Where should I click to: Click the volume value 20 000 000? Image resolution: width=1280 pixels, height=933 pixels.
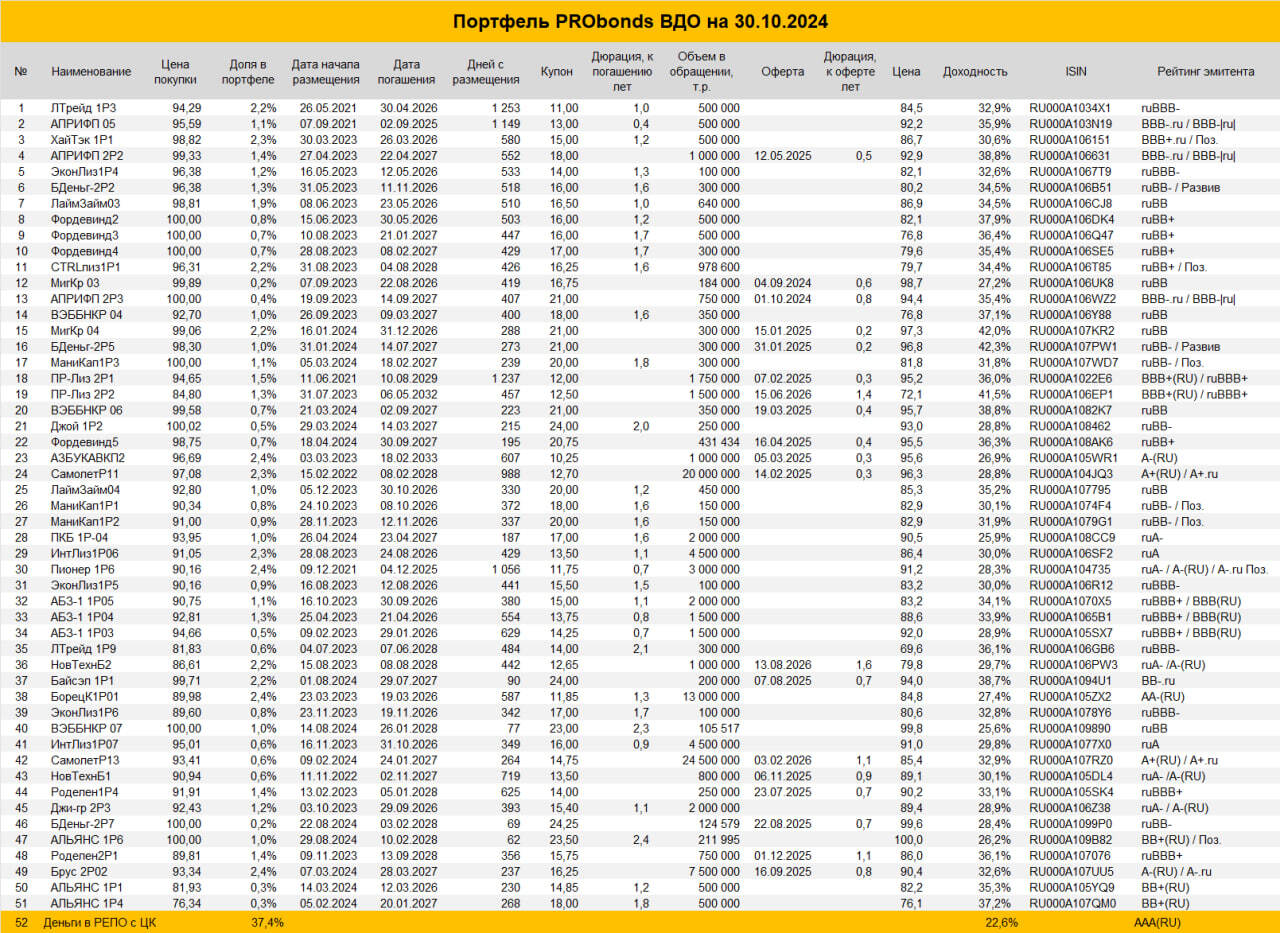pyautogui.click(x=711, y=474)
